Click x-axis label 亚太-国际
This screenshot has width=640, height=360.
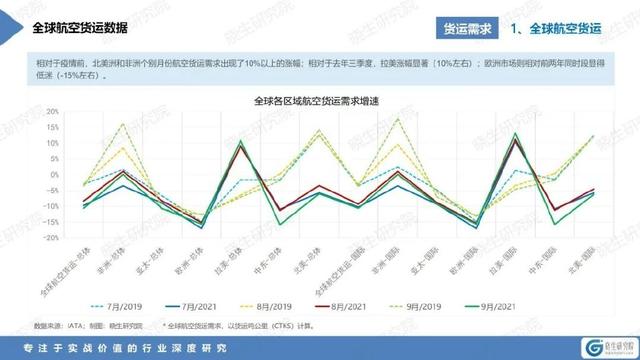[425, 260]
